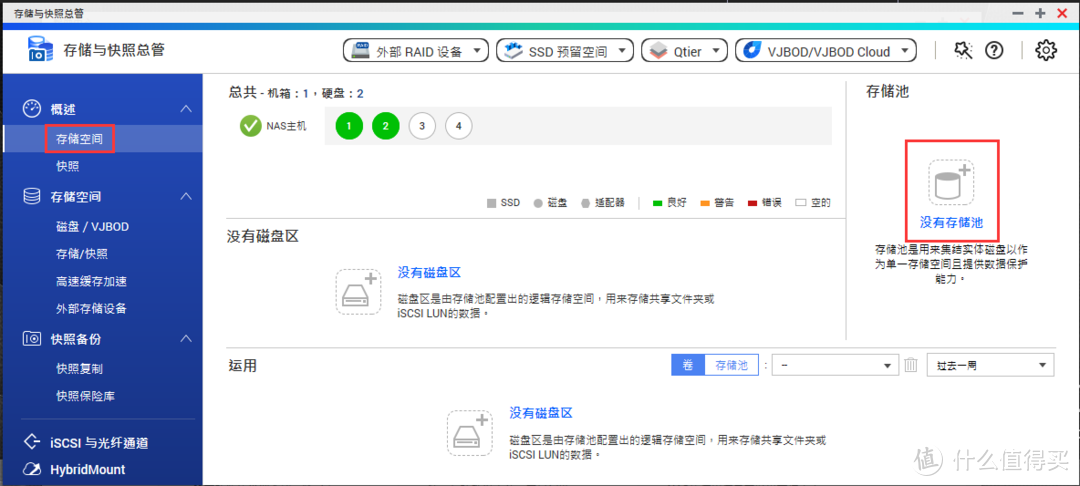The width and height of the screenshot is (1080, 486).
Task: Click the 存储空间 database stack icon
Action: coord(32,197)
